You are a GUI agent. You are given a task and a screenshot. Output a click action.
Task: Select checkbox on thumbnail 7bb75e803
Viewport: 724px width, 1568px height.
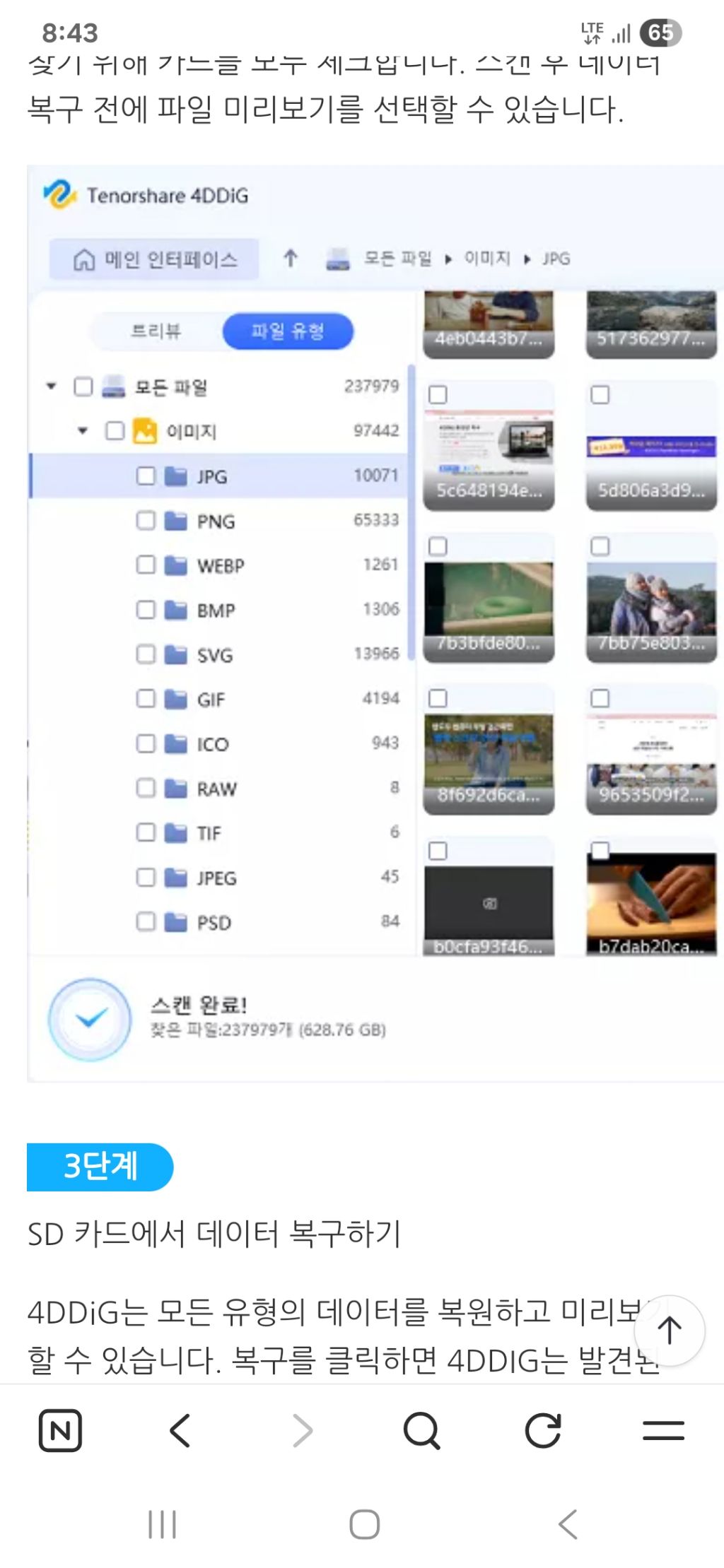(600, 546)
